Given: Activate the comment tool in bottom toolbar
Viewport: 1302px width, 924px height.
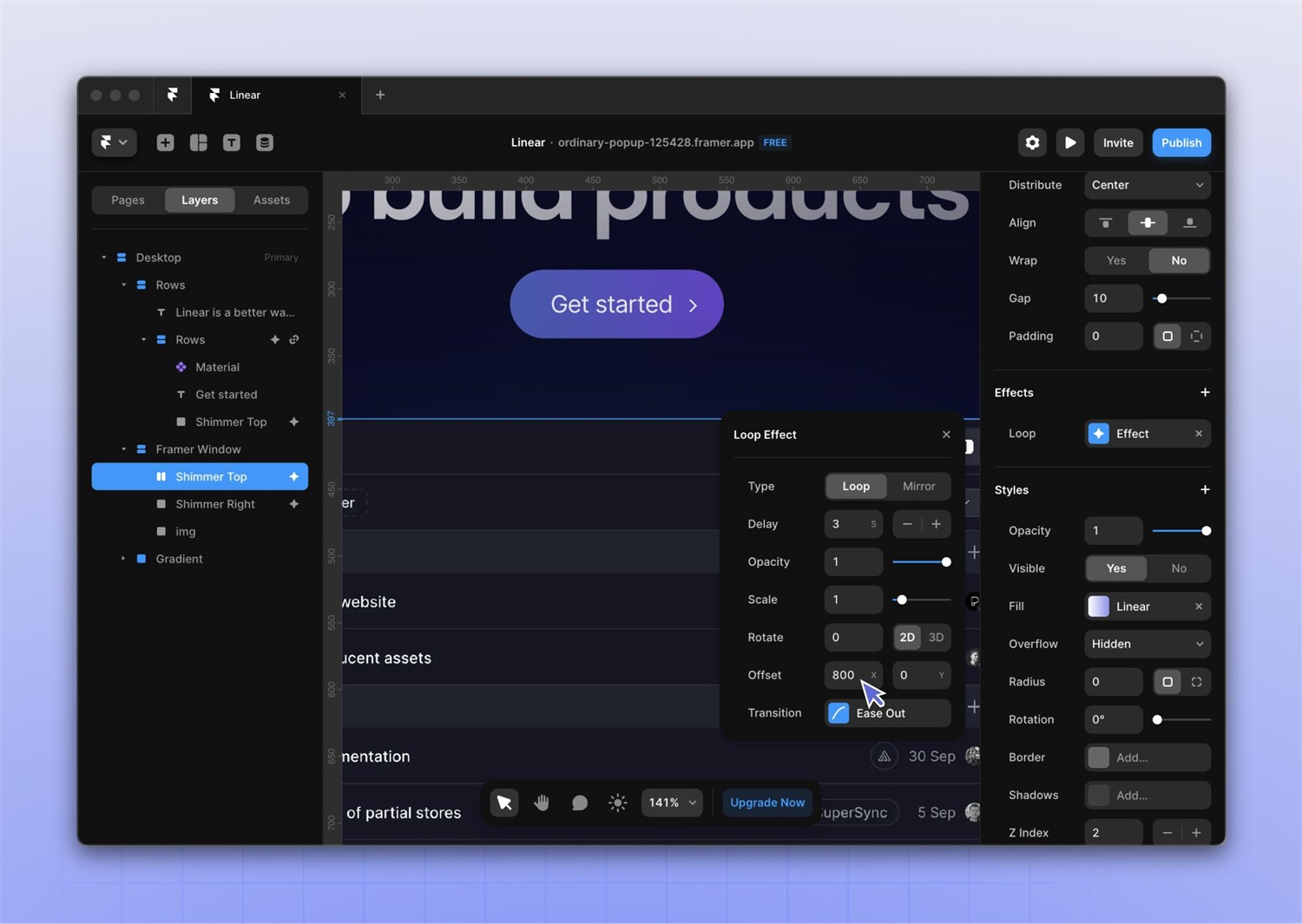Looking at the screenshot, I should click(580, 803).
